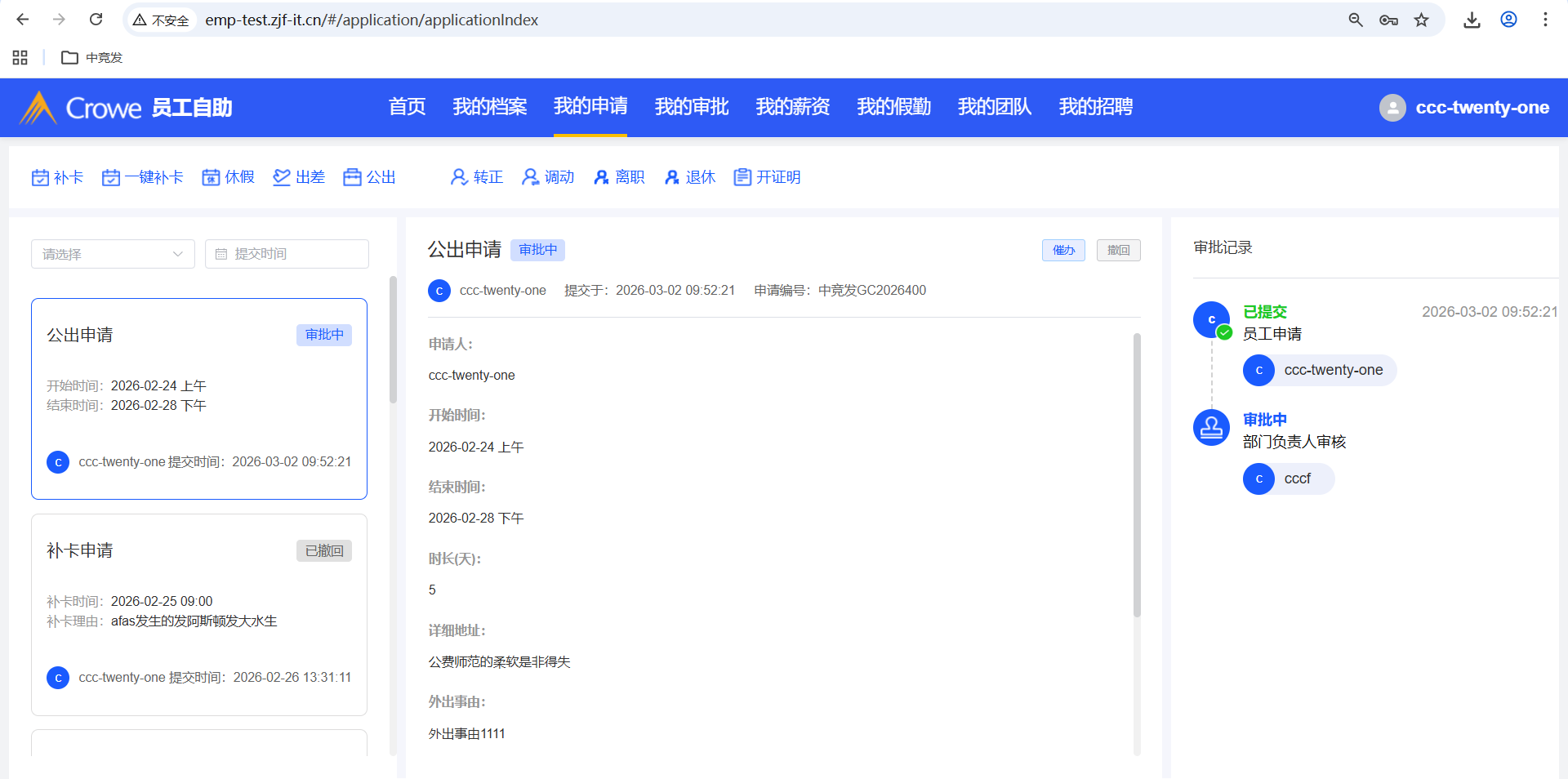The width and height of the screenshot is (1568, 779).
Task: Open the ccc-twenty-one user menu
Action: click(1464, 108)
